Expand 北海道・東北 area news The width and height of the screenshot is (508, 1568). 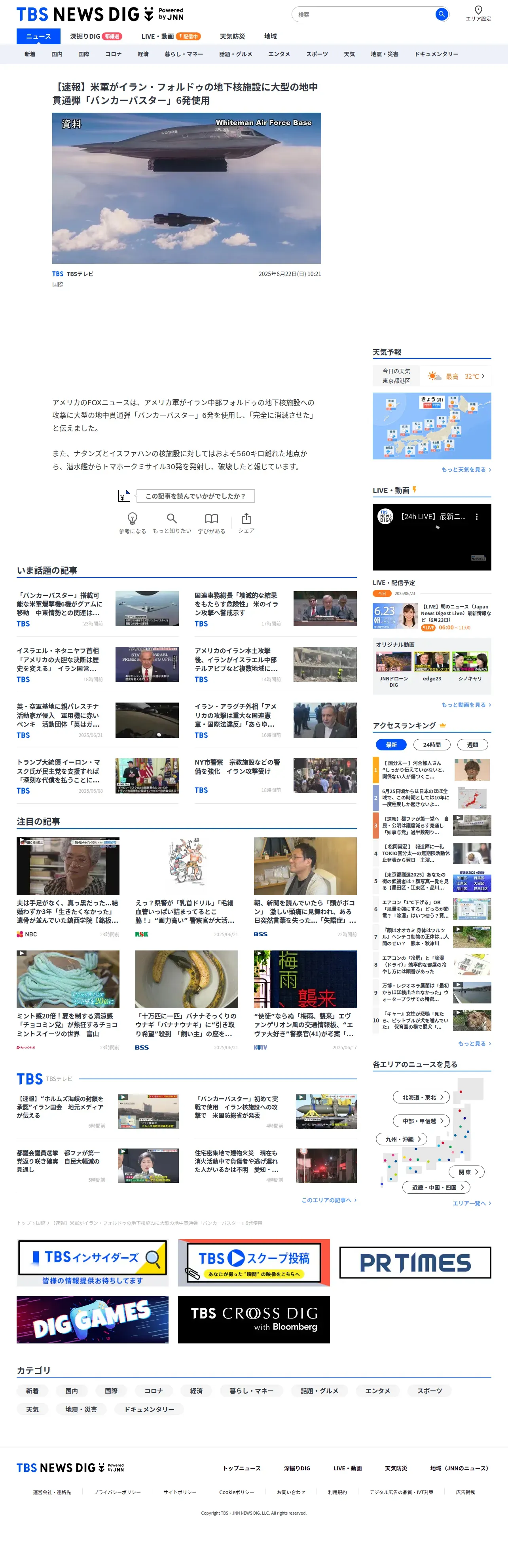[421, 1097]
